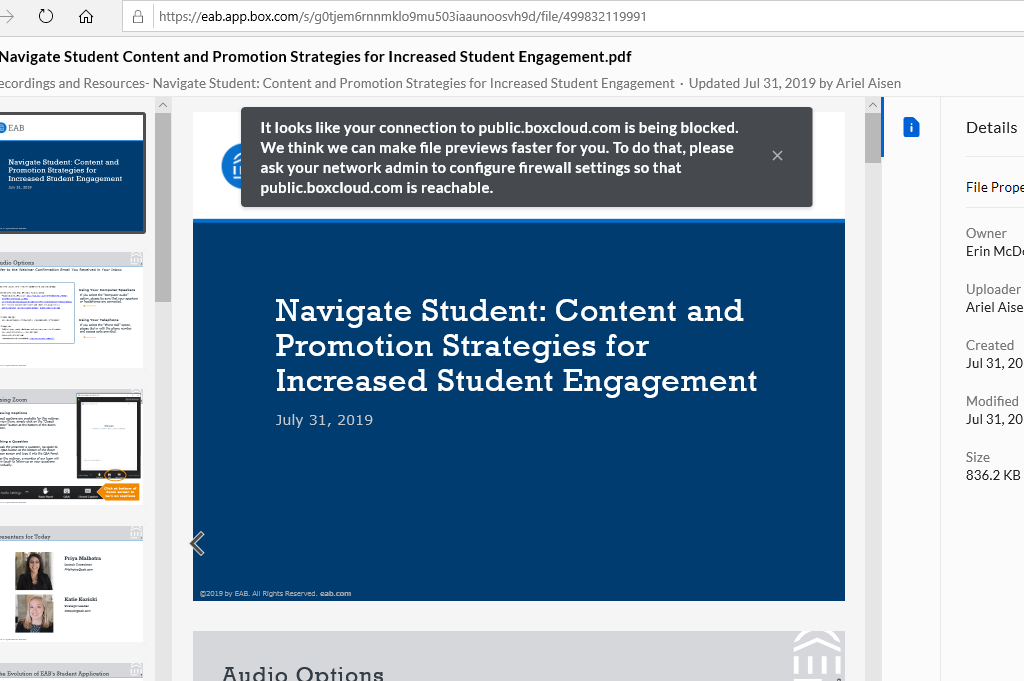Viewport: 1024px width, 681px height.
Task: Click the Updated Jul 31, 2019 by Ariel Aisen text
Action: (x=795, y=84)
